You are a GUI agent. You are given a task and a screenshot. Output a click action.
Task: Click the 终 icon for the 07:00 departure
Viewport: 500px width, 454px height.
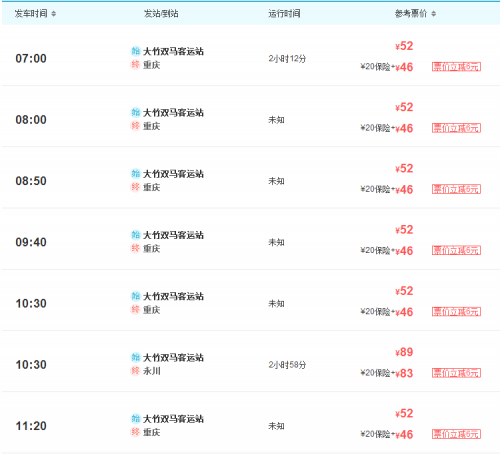point(135,64)
